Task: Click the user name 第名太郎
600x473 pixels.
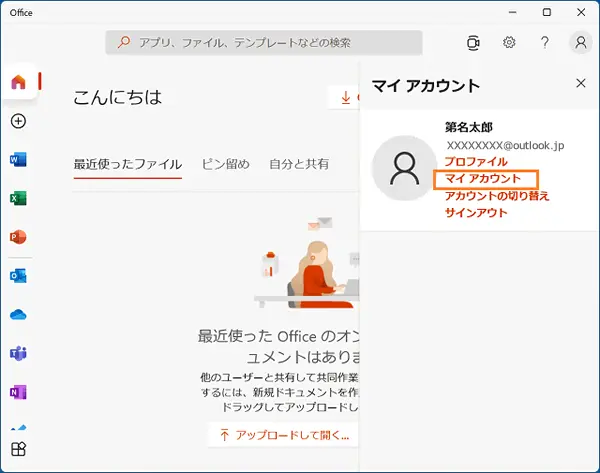Action: 468,127
